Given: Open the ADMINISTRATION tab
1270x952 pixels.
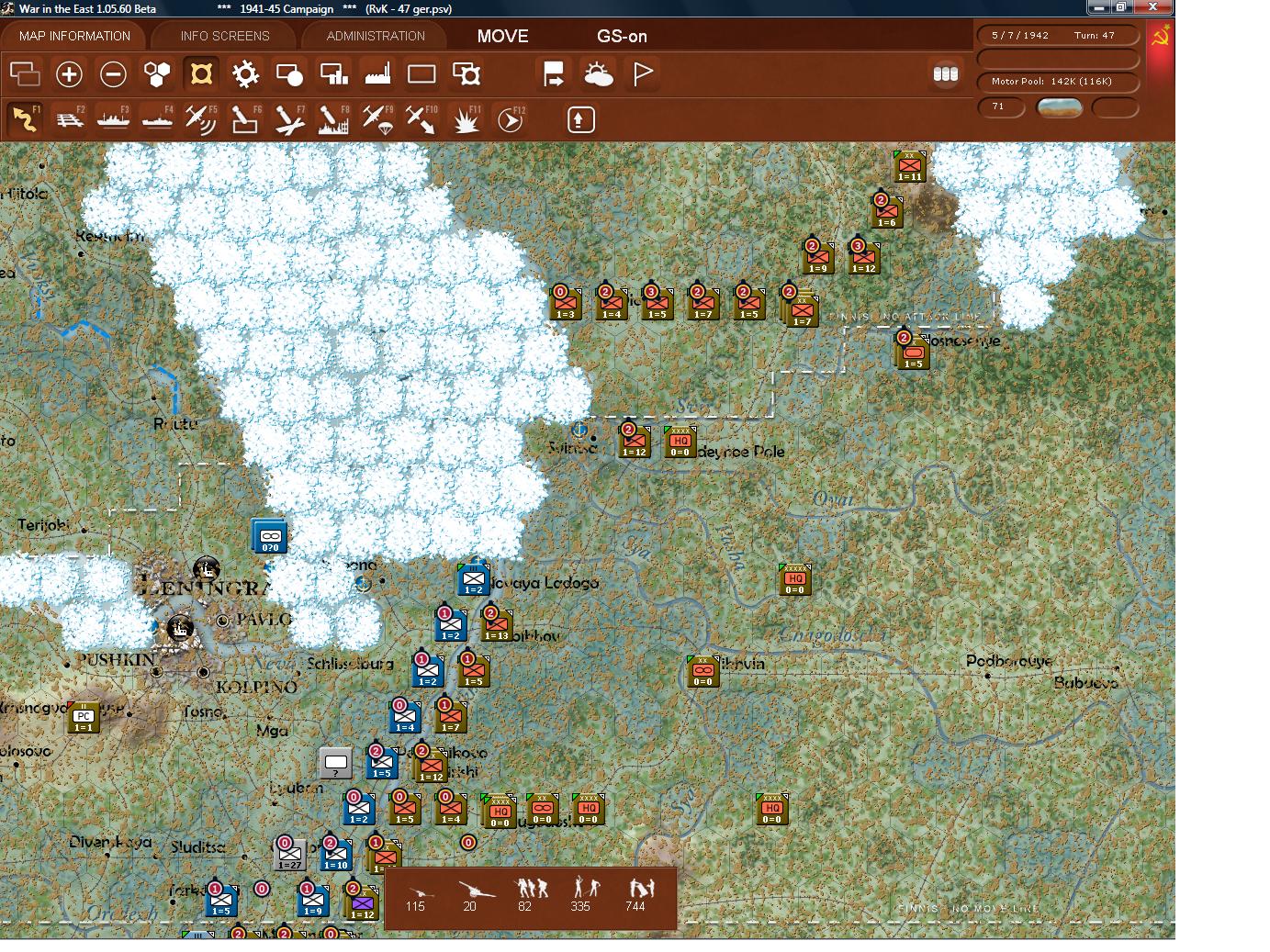Looking at the screenshot, I should [376, 36].
